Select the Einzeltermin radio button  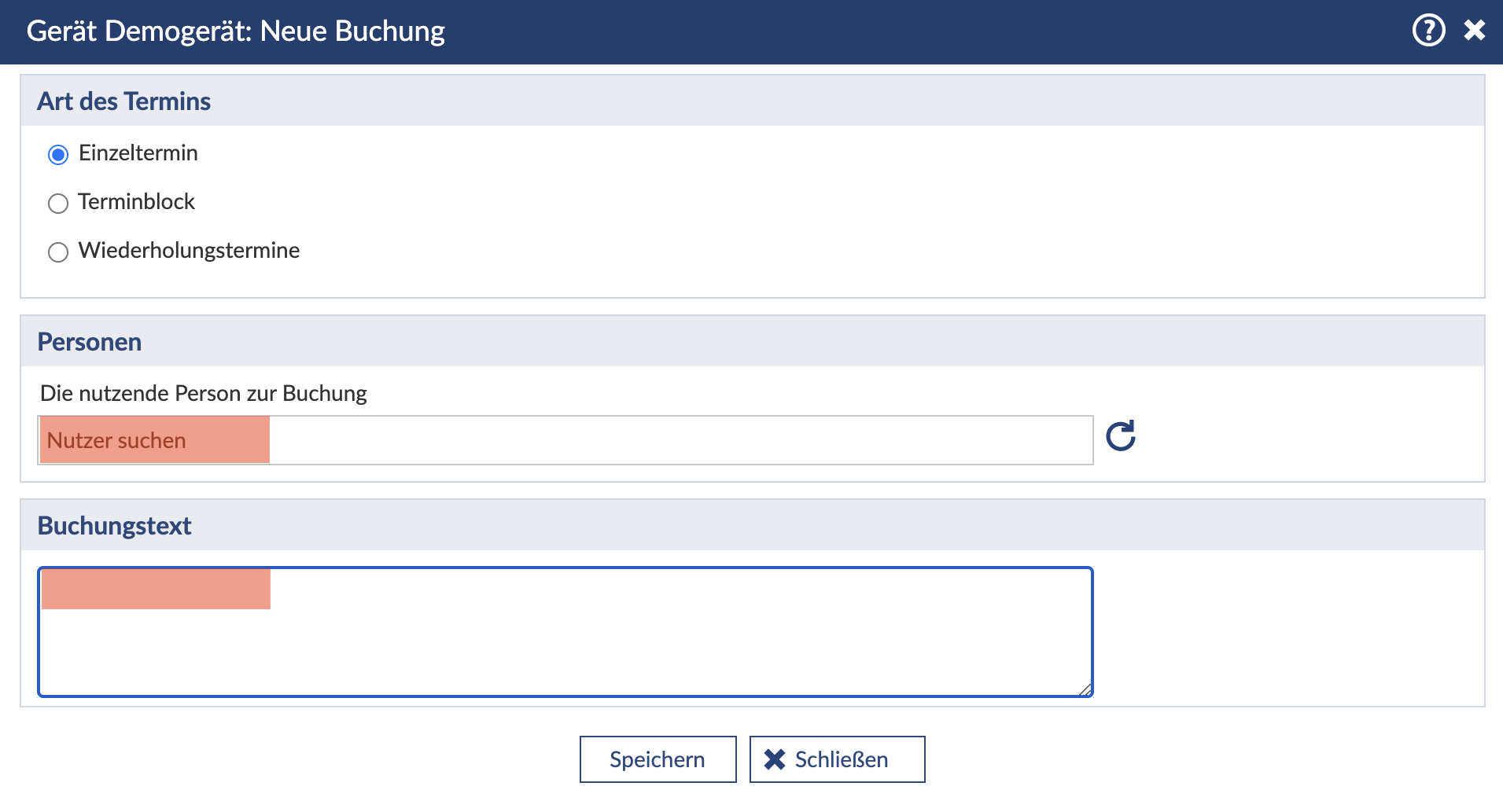pos(58,155)
